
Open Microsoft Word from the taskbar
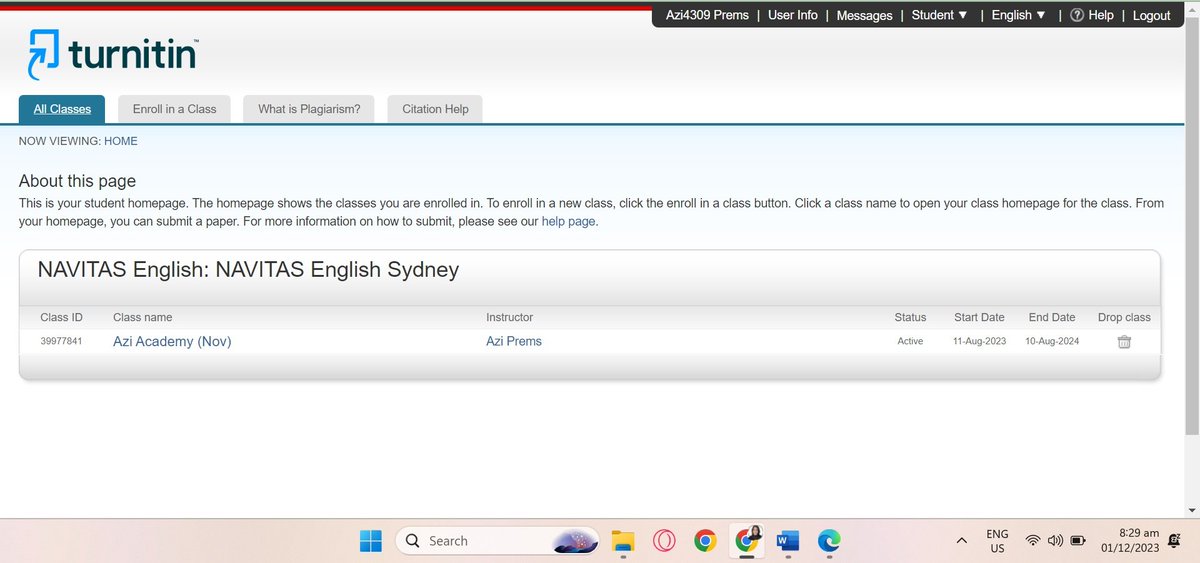[787, 541]
